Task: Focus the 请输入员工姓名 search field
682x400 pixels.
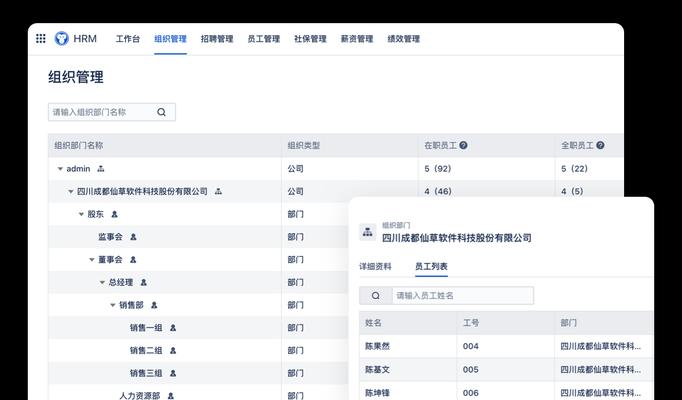Action: (x=463, y=296)
